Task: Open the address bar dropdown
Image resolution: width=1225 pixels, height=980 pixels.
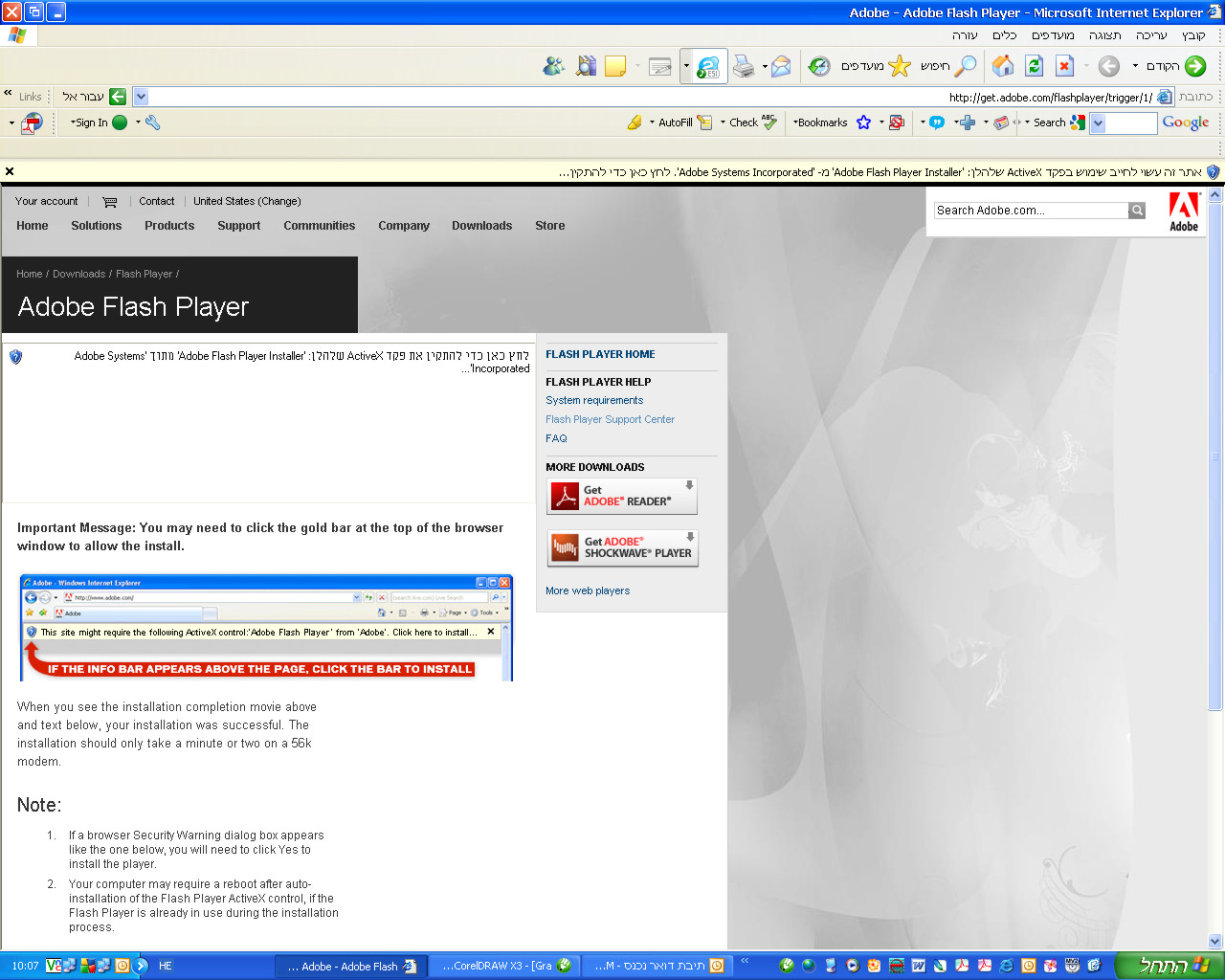Action: (x=141, y=97)
